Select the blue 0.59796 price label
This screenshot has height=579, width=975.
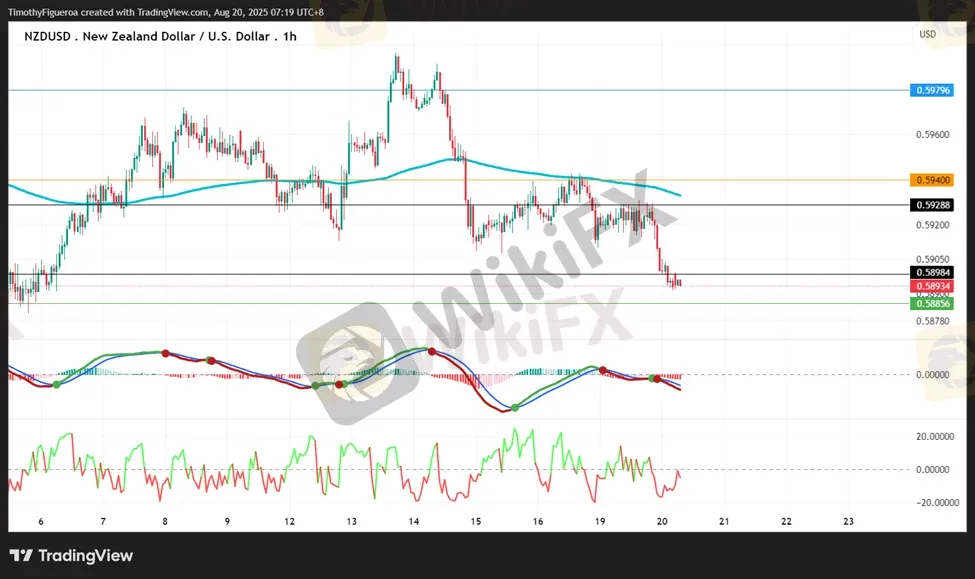tap(931, 90)
